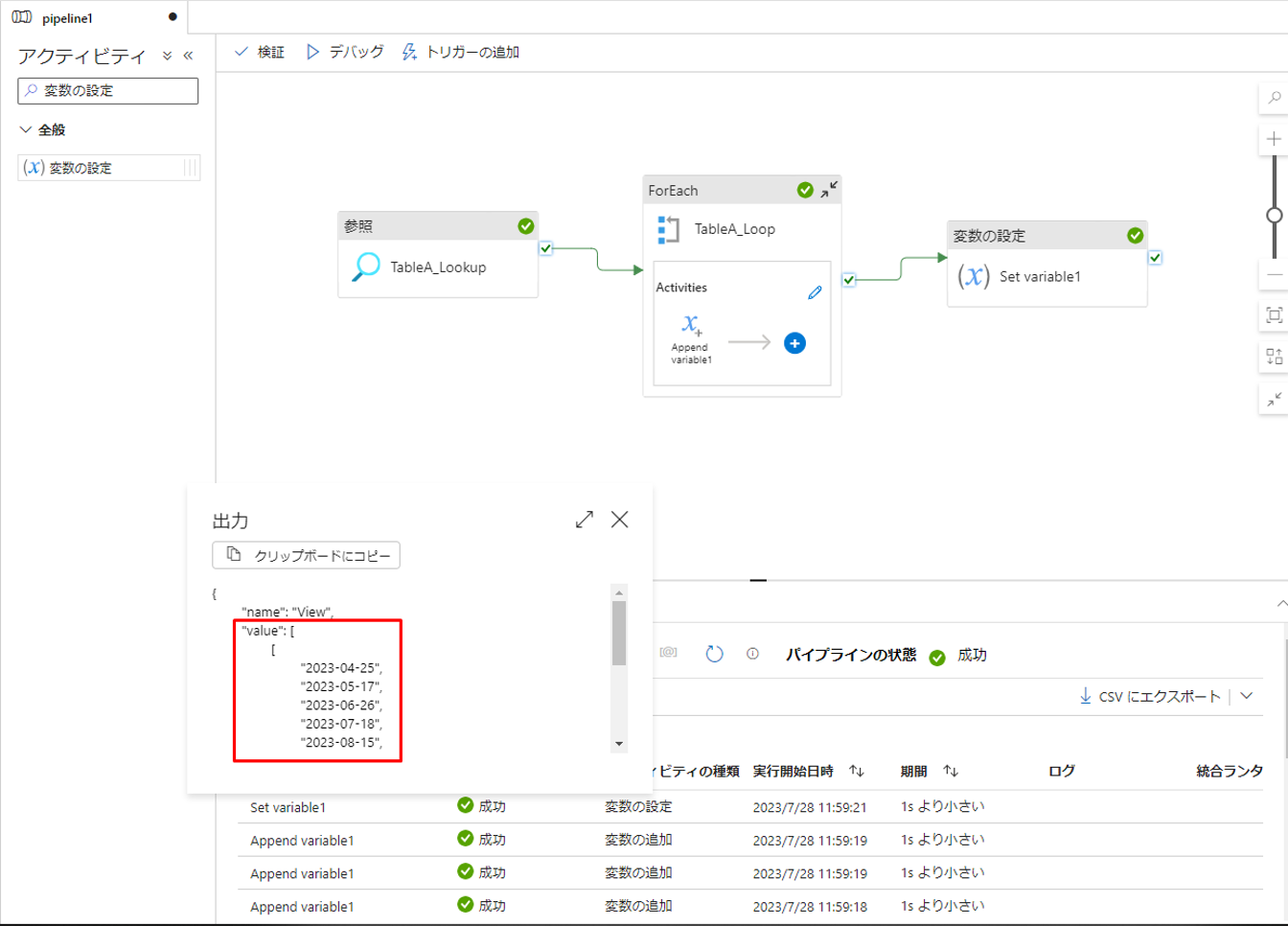Open トリガーの追加 in the toolbar
Image resolution: width=1288 pixels, height=926 pixels.
pyautogui.click(x=461, y=52)
